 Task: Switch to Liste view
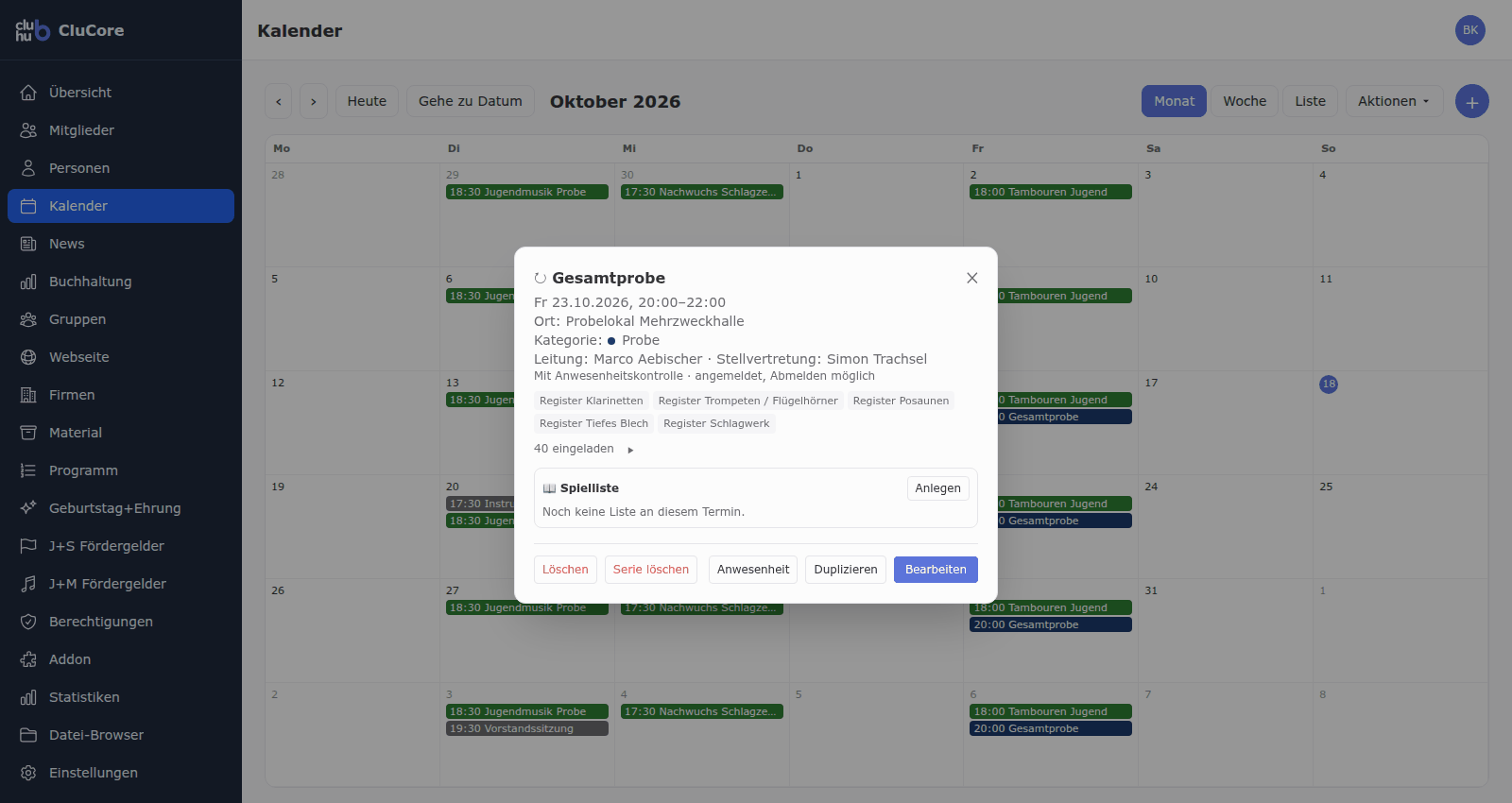point(1310,101)
